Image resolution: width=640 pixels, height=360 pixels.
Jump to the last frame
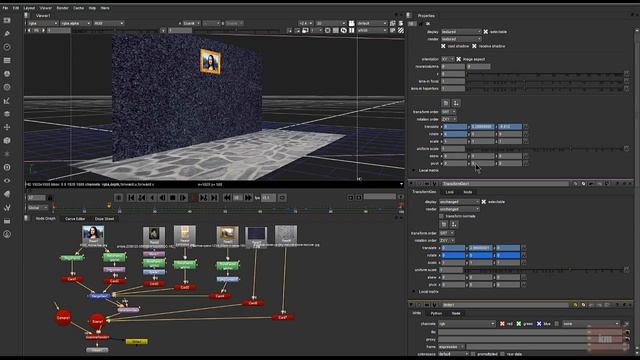point(214,198)
